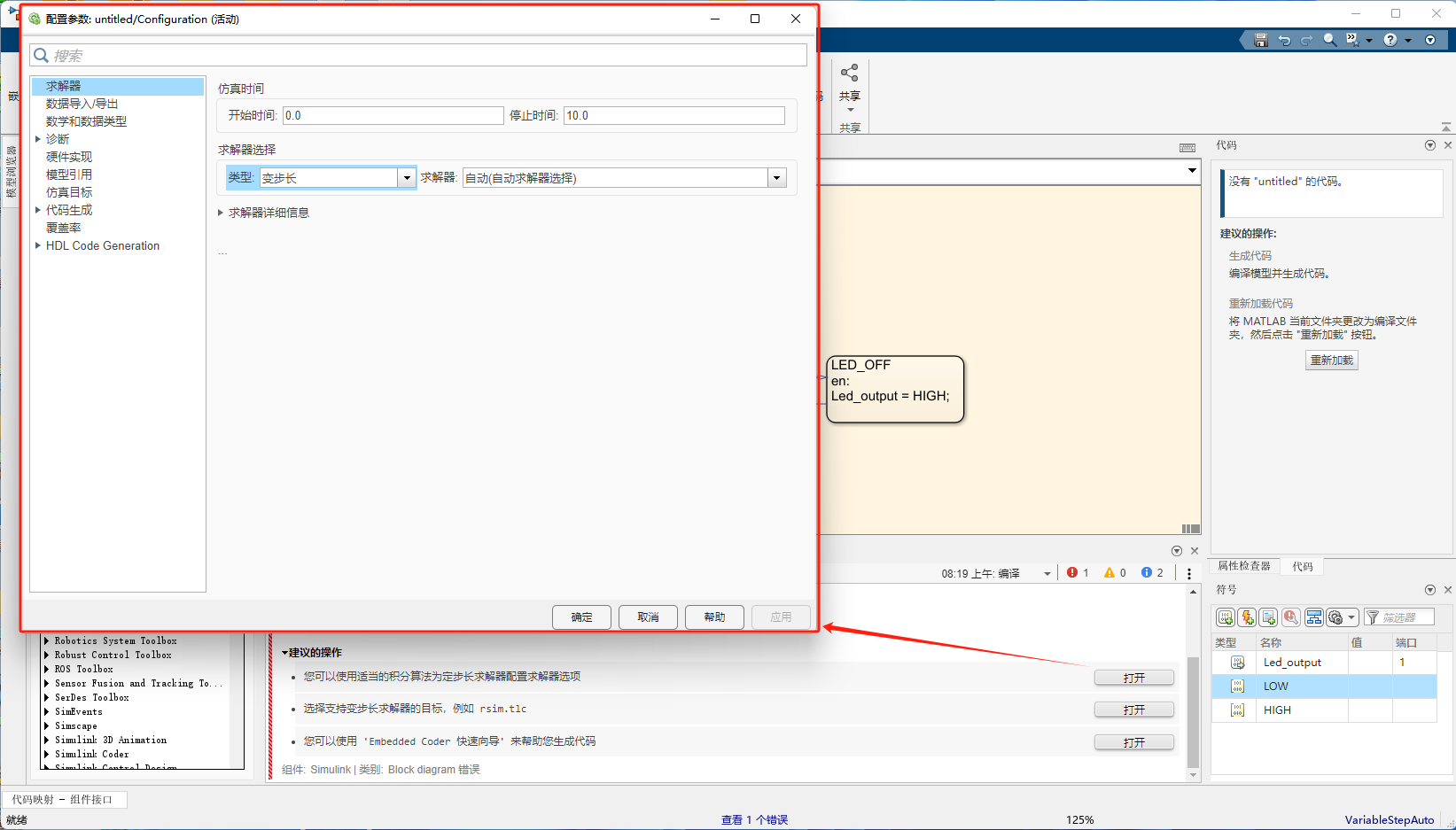
Task: Click the LED_OFF state box in the chart
Action: 895,389
